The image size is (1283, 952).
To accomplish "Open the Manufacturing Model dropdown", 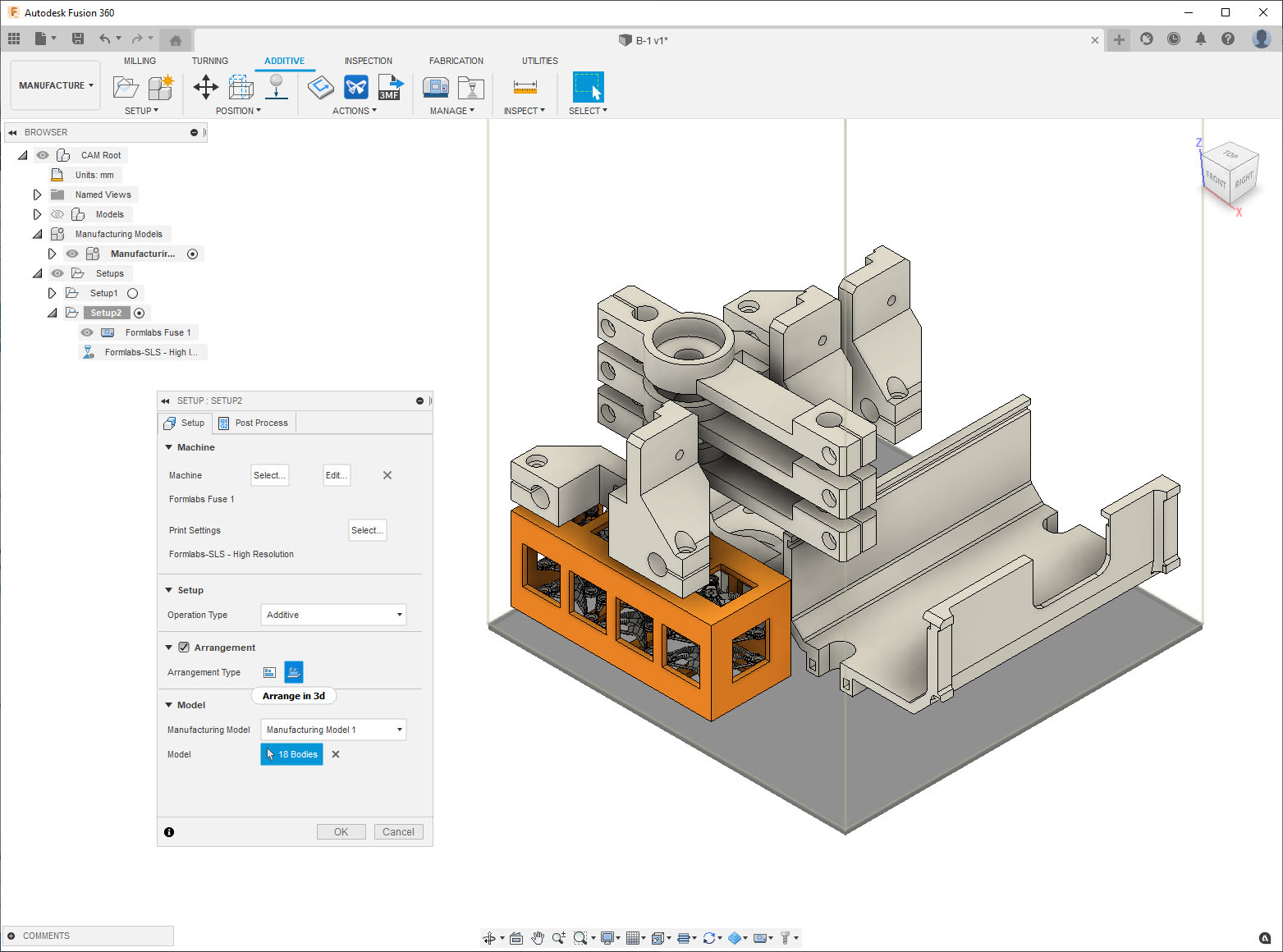I will click(333, 730).
